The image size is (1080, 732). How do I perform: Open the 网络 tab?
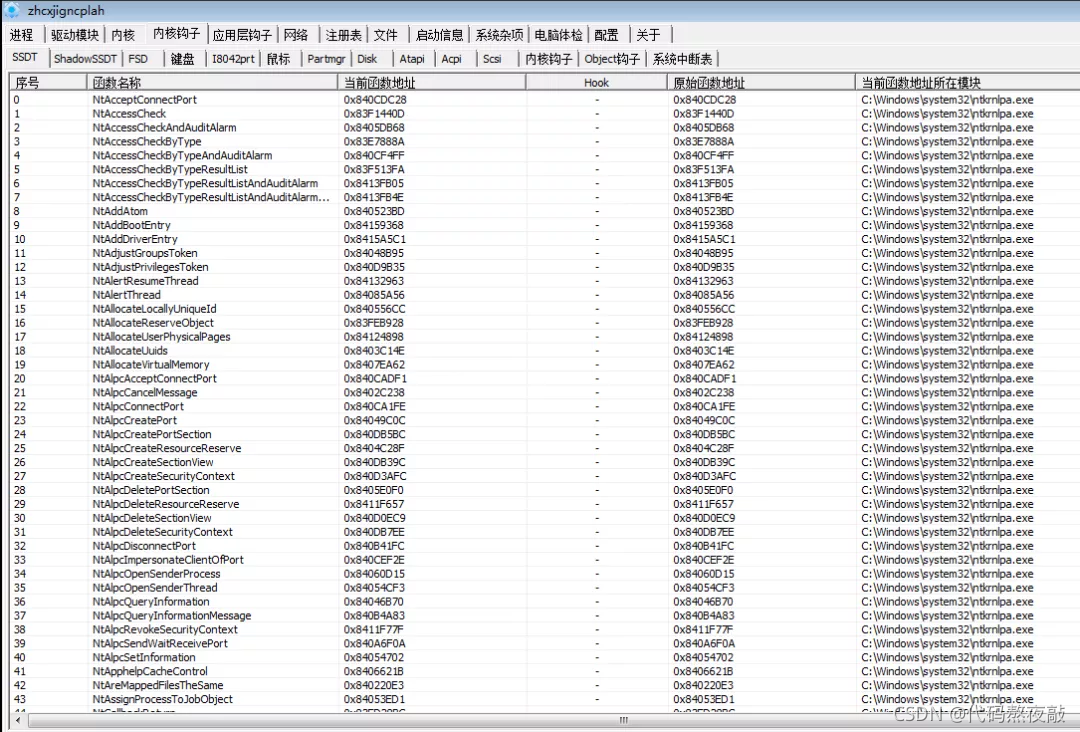[x=296, y=35]
